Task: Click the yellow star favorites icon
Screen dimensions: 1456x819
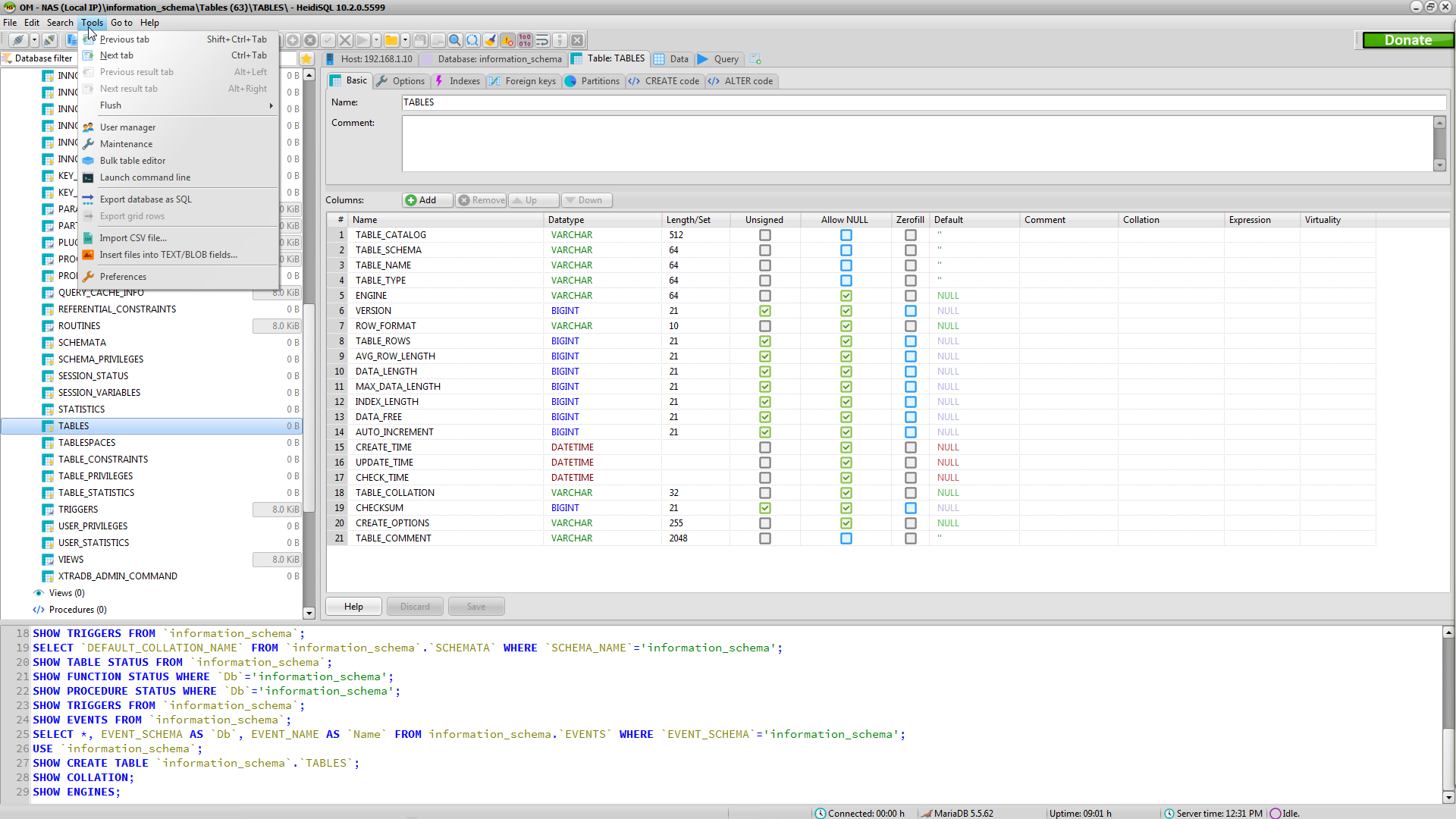Action: pyautogui.click(x=306, y=58)
